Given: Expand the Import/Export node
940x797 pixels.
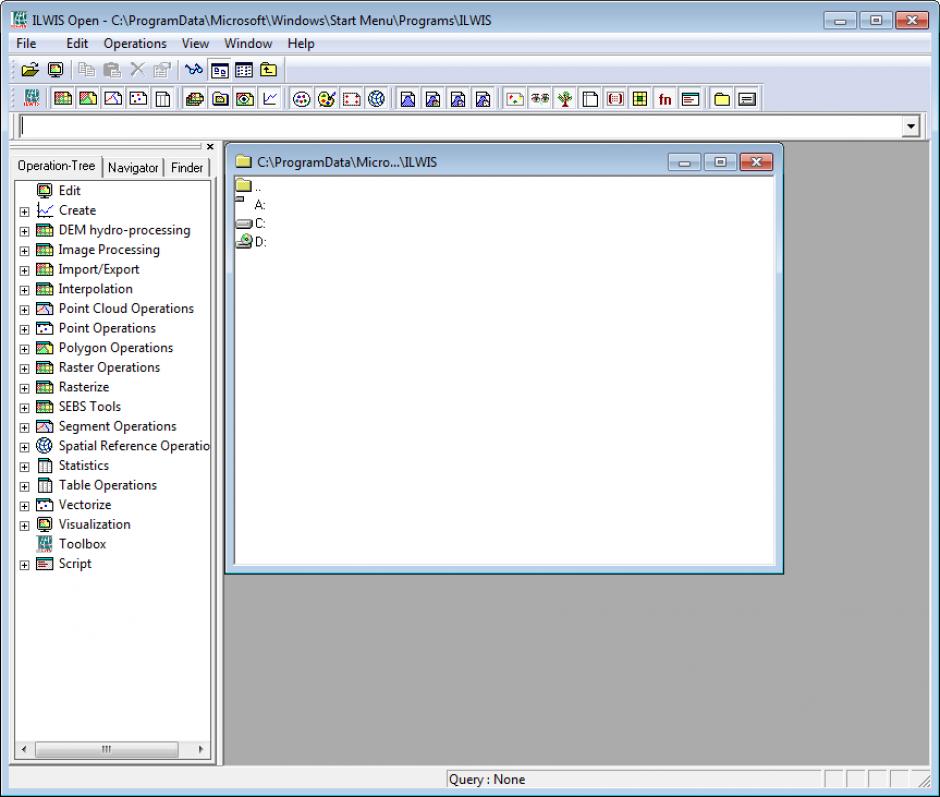Looking at the screenshot, I should pos(25,270).
